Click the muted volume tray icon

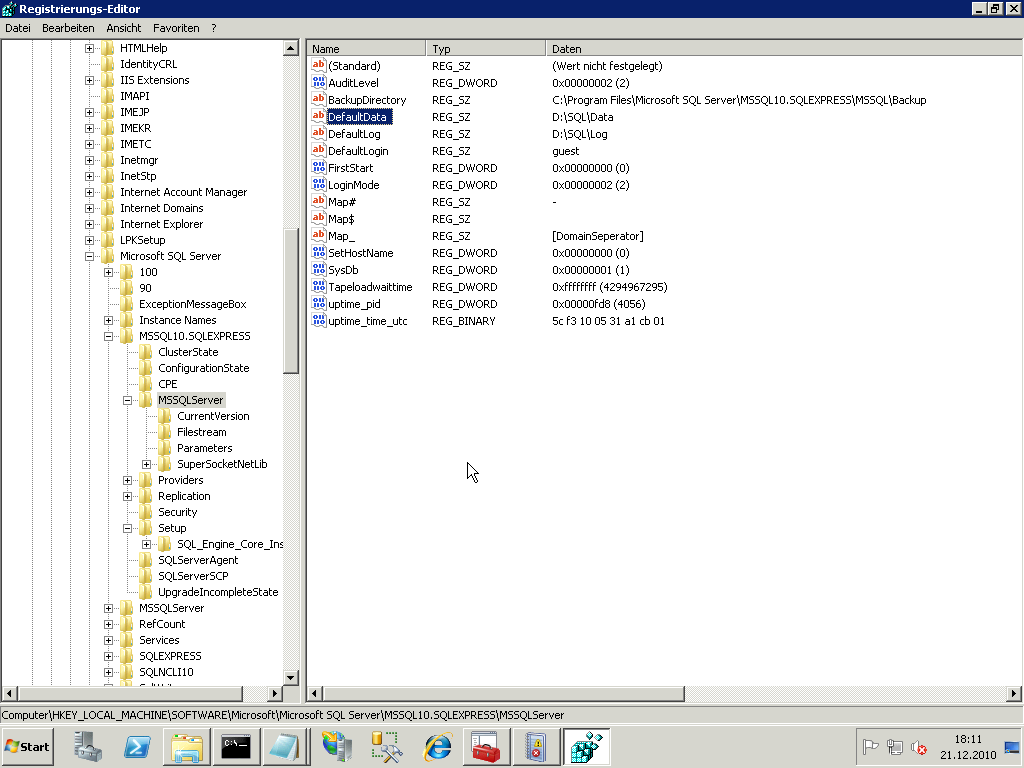point(918,747)
